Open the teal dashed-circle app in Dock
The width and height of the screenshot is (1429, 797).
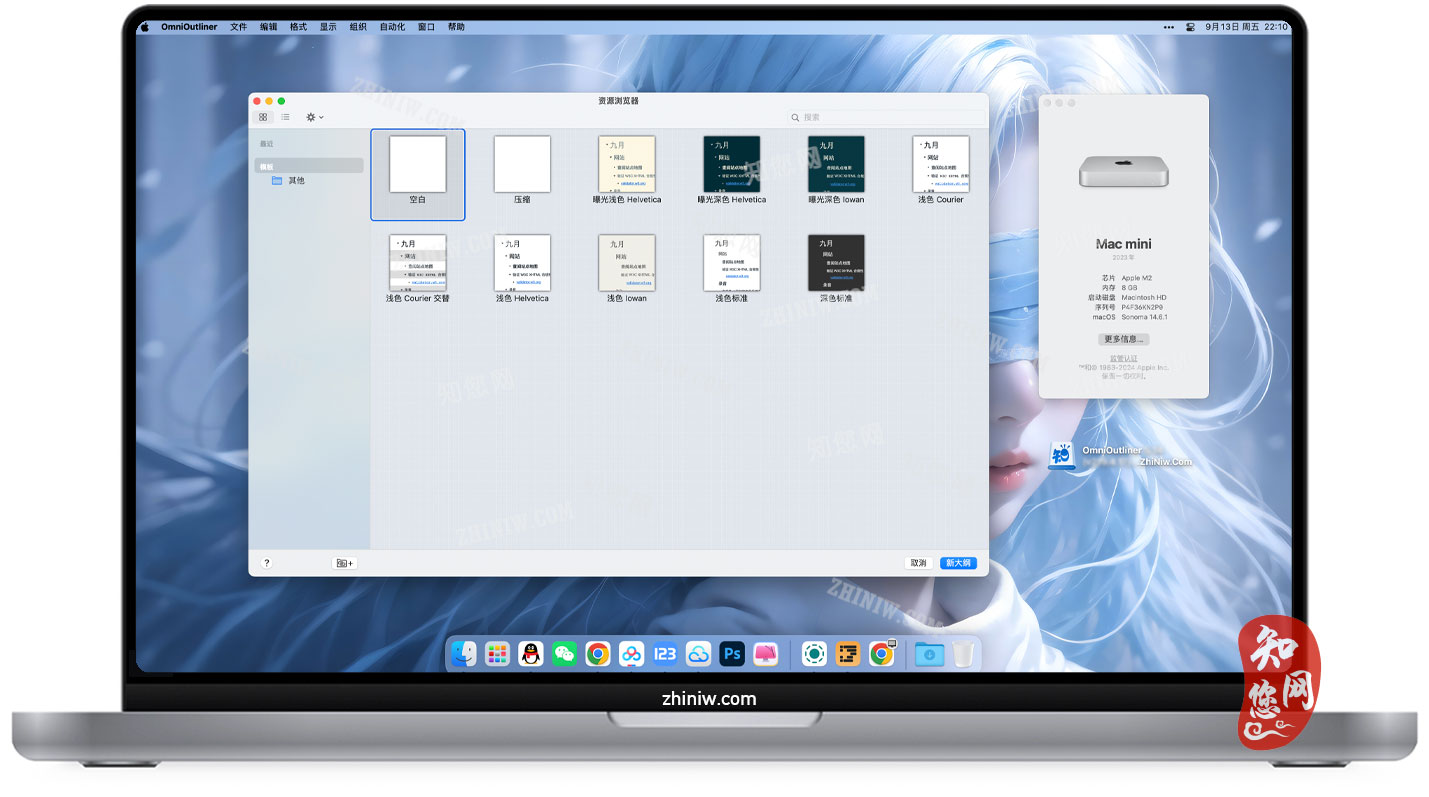[814, 654]
